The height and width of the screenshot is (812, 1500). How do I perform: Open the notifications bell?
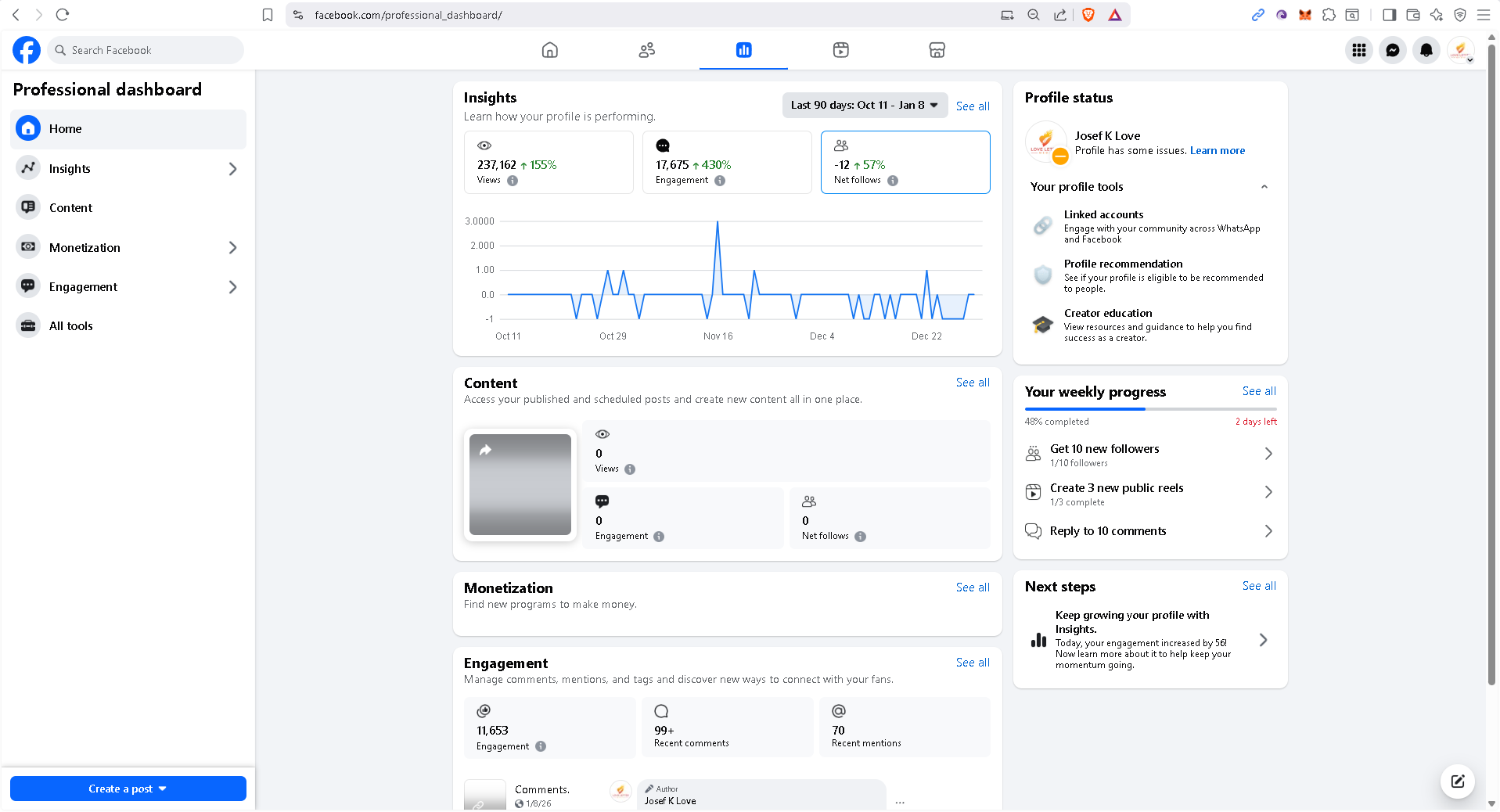[1426, 50]
